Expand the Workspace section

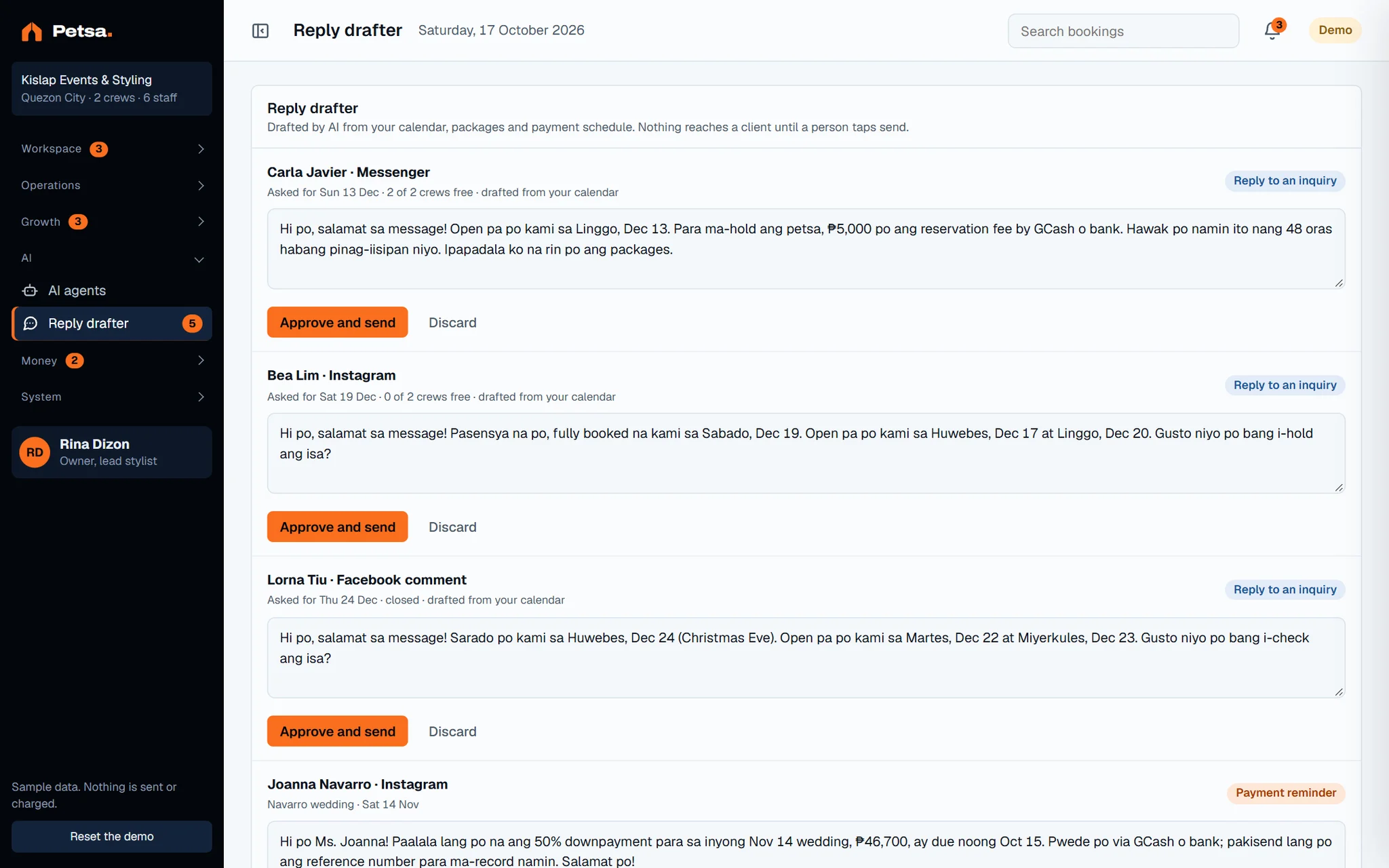tap(112, 149)
